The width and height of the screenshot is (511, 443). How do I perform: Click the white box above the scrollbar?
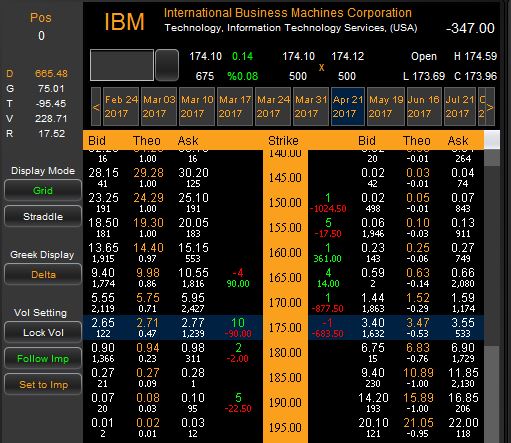click(x=492, y=140)
